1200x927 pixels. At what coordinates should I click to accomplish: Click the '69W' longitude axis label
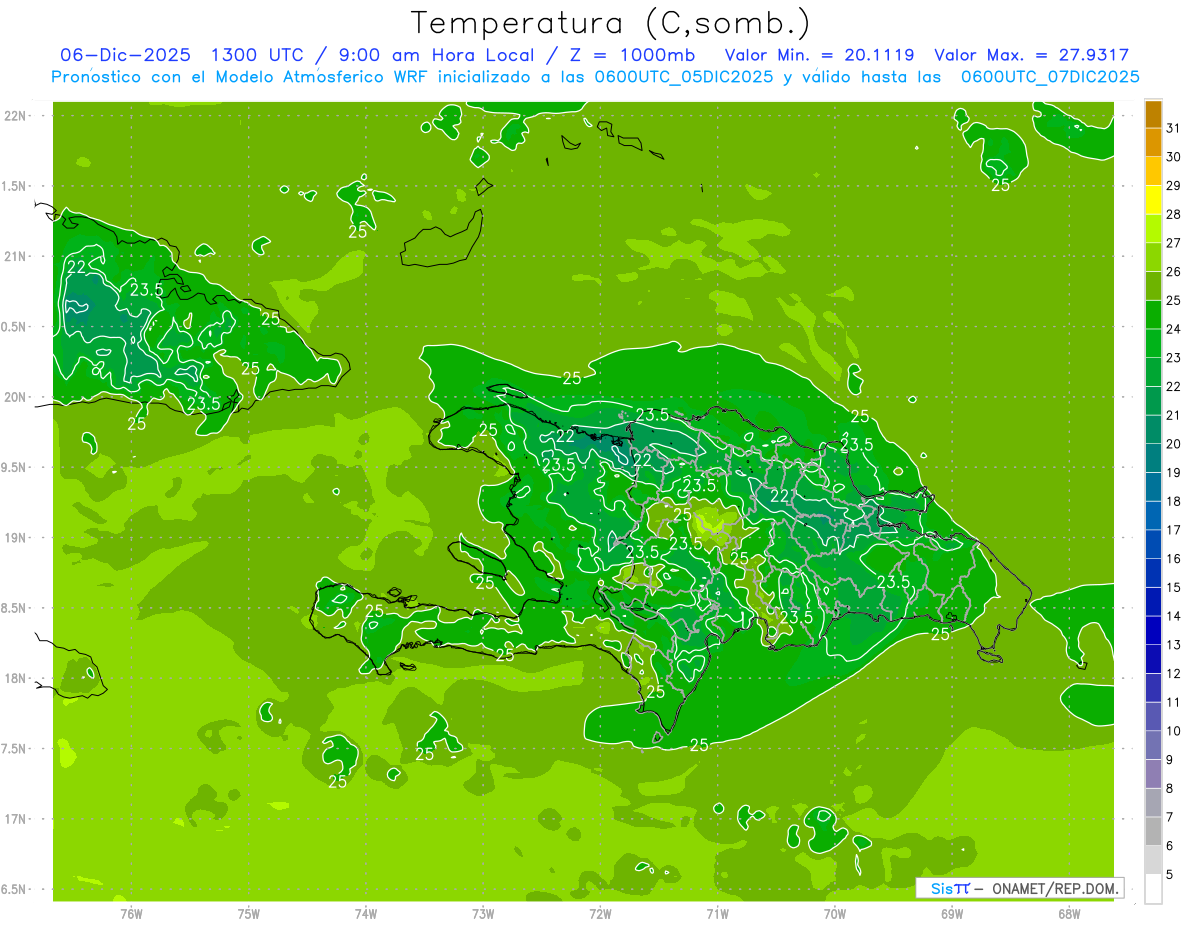[952, 913]
